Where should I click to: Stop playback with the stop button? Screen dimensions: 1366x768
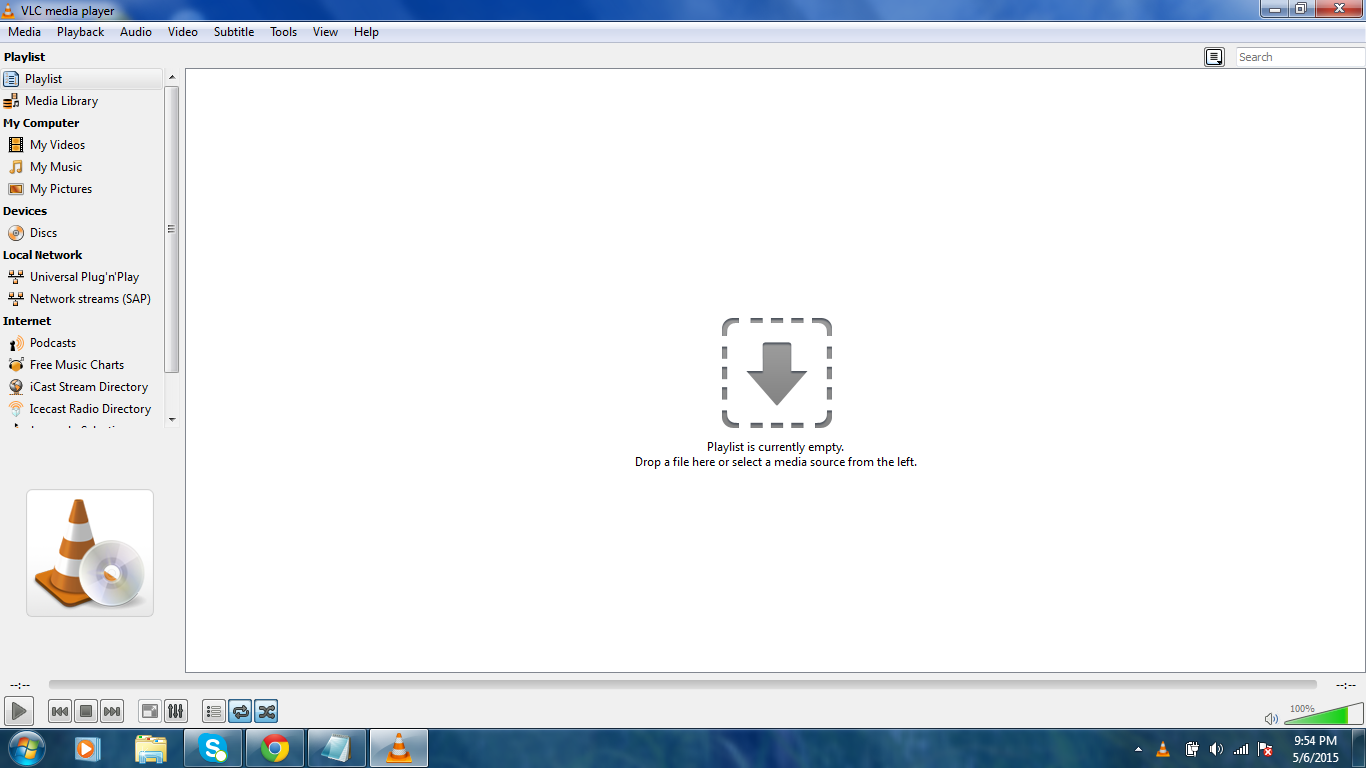86,711
